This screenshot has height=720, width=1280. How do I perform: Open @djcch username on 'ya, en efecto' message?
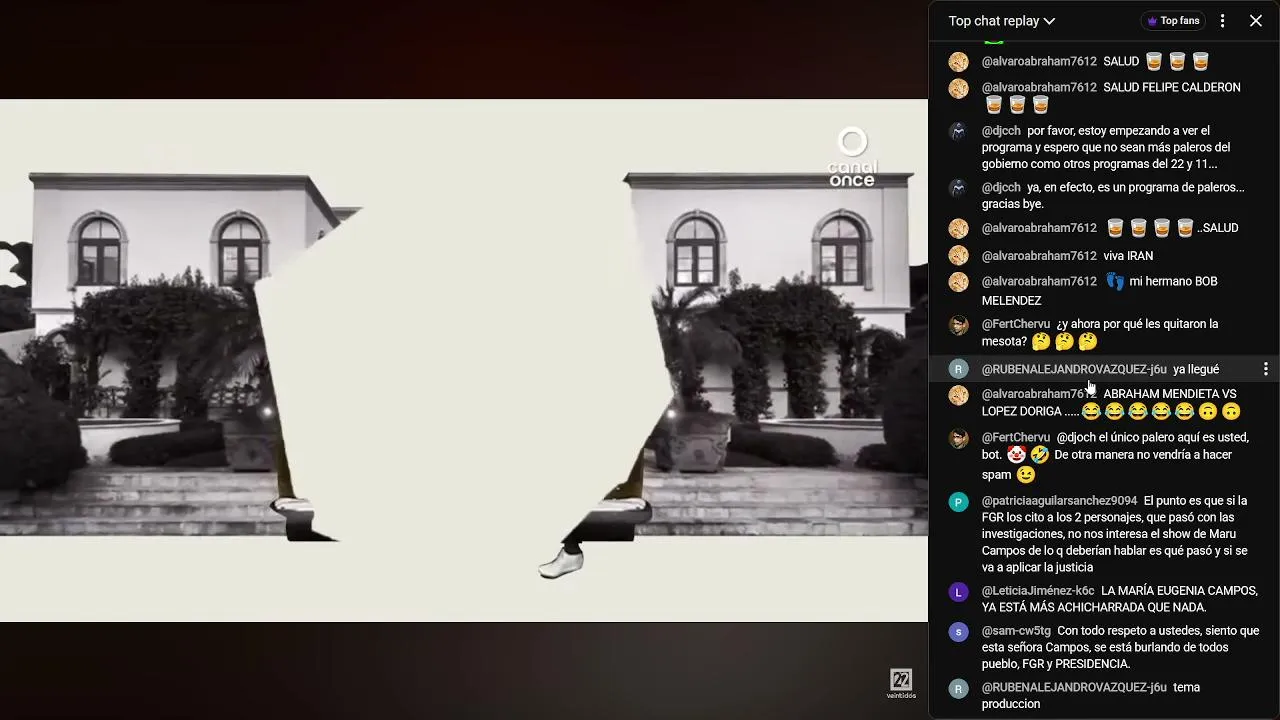(1001, 187)
